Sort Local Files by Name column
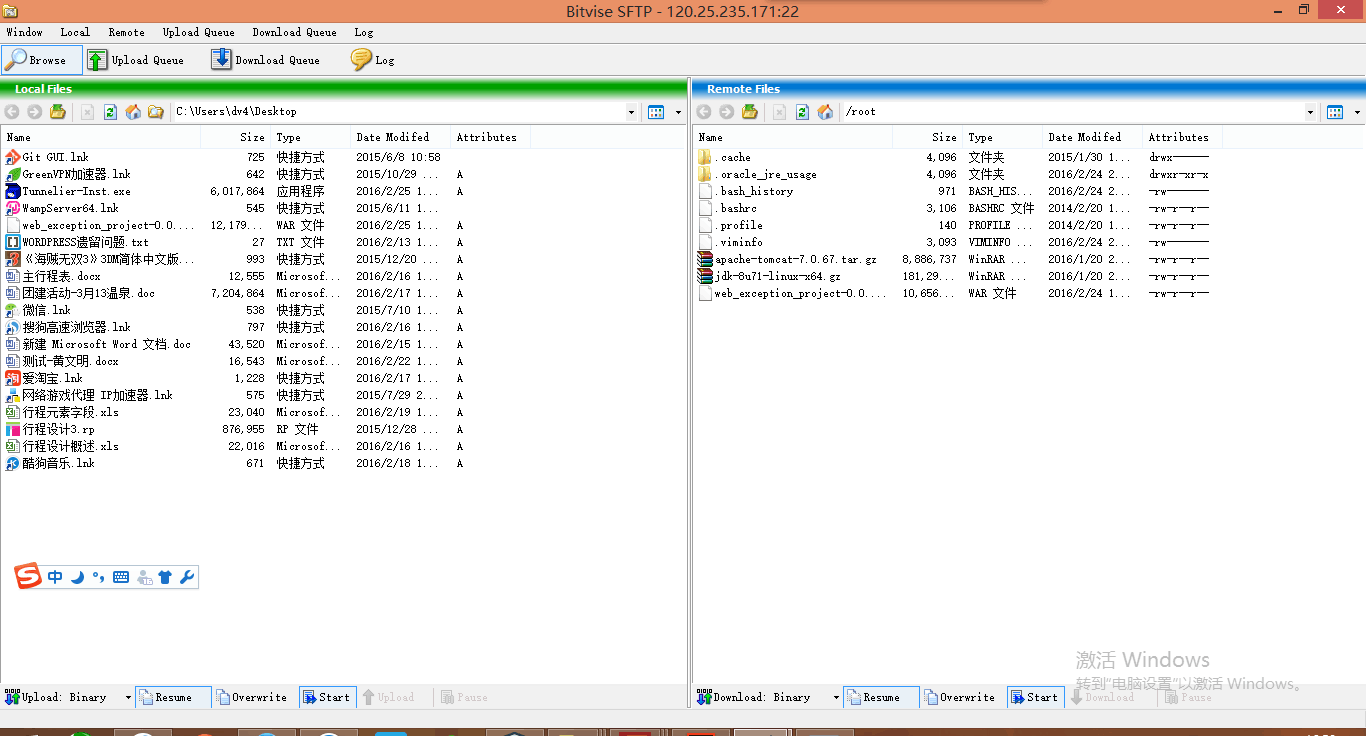 101,137
